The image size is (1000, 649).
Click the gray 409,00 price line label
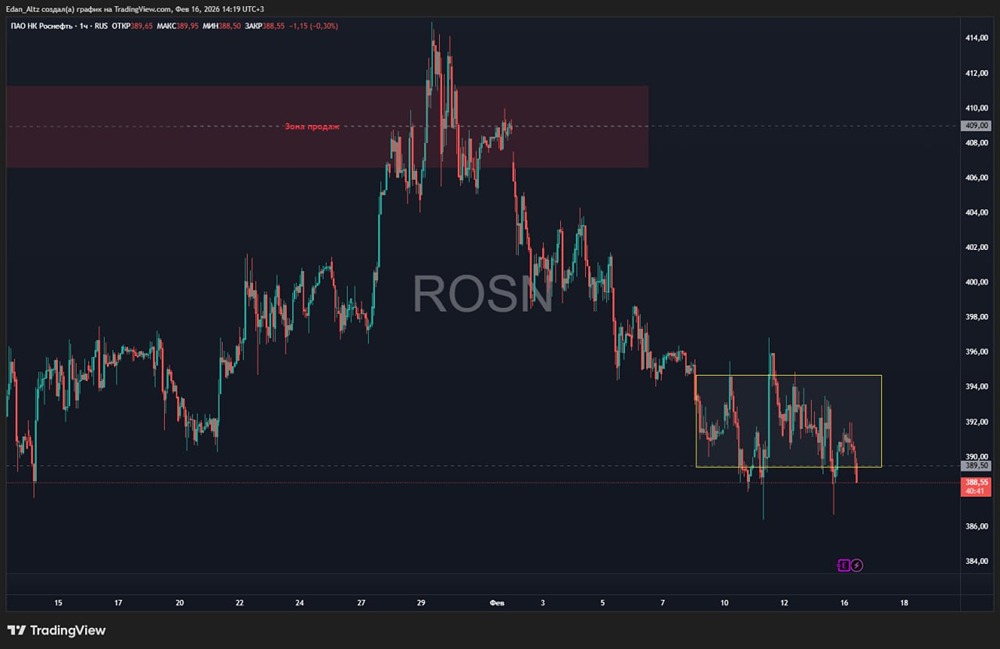976,126
